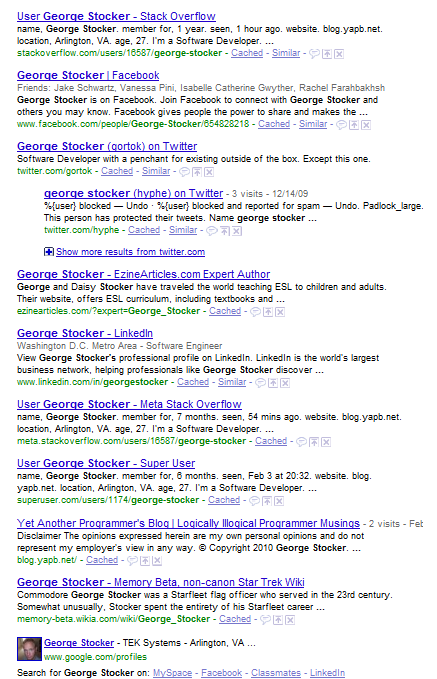This screenshot has width=437, height=679.
Task: Comment on the LinkedIn result
Action: tap(261, 383)
